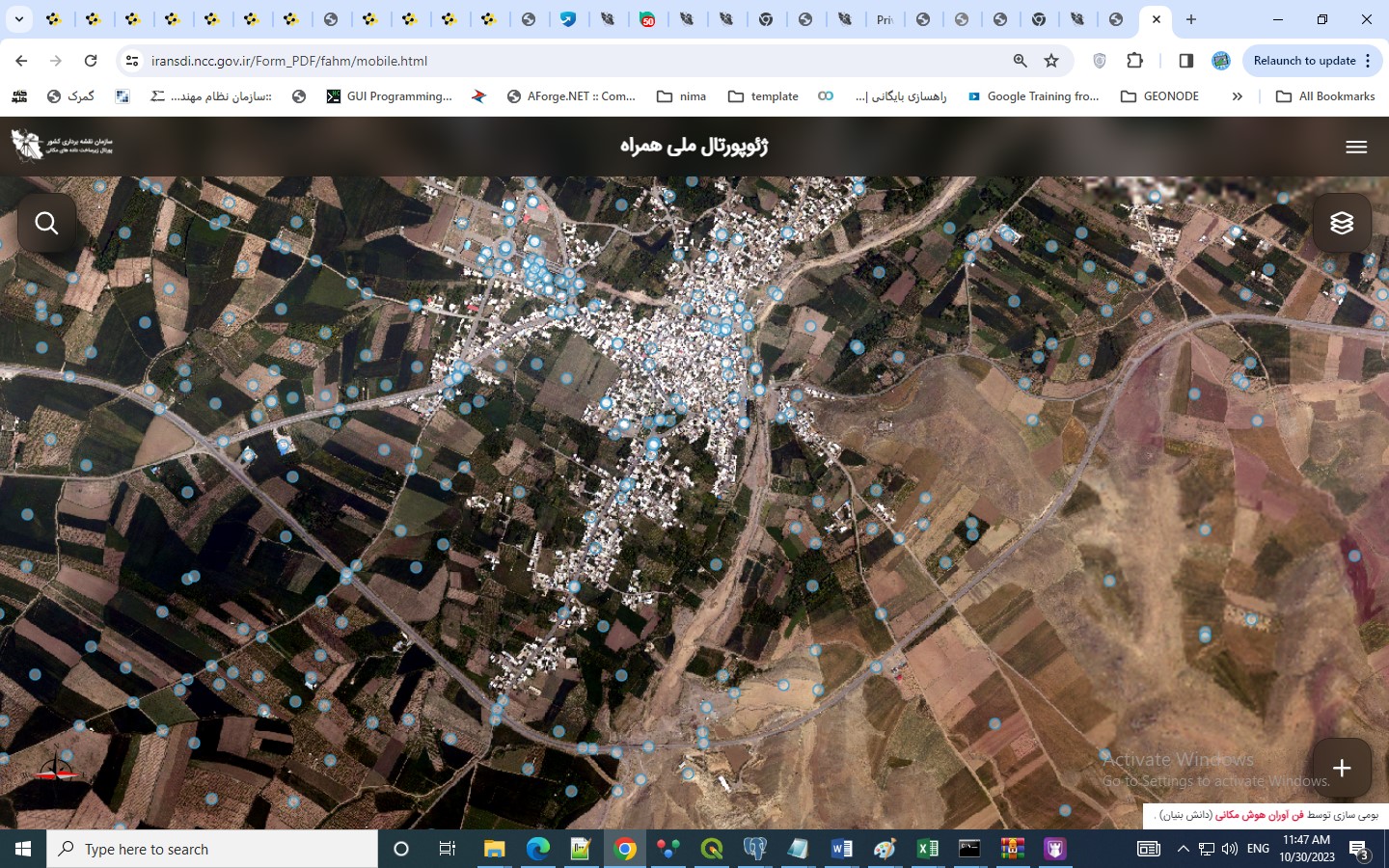Expand hidden bookmarks with chevron

pyautogui.click(x=1238, y=96)
